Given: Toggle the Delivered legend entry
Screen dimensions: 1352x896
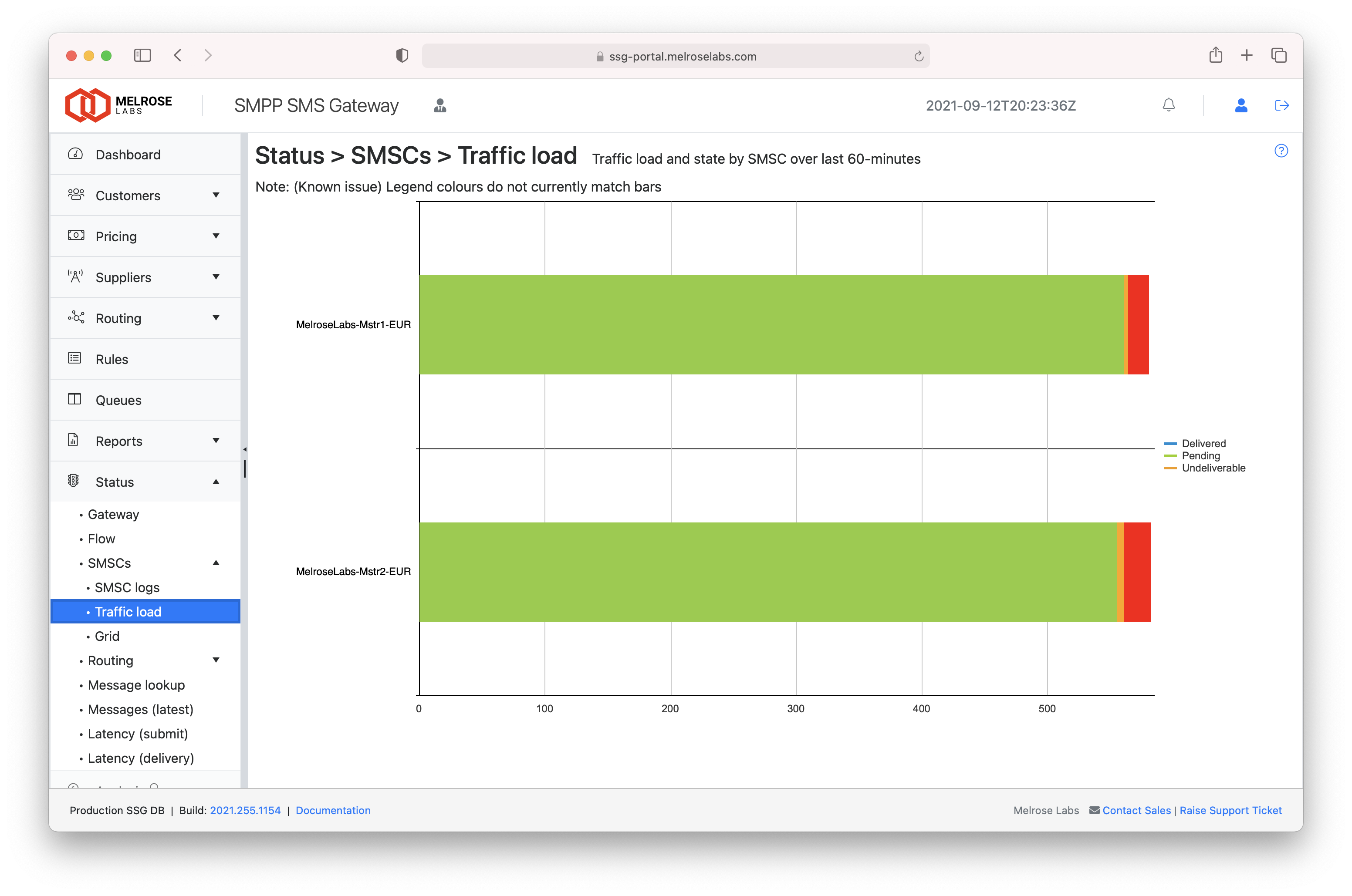Looking at the screenshot, I should [1203, 443].
